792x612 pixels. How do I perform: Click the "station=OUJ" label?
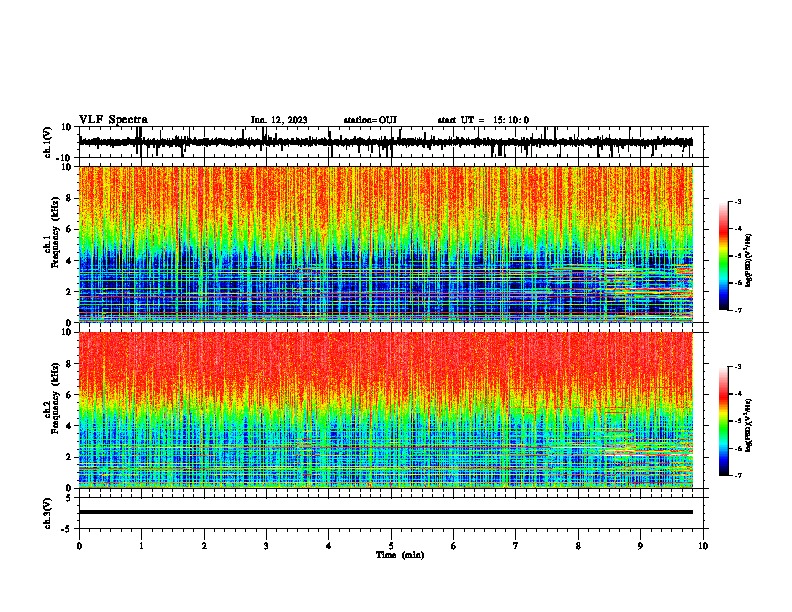click(x=370, y=120)
